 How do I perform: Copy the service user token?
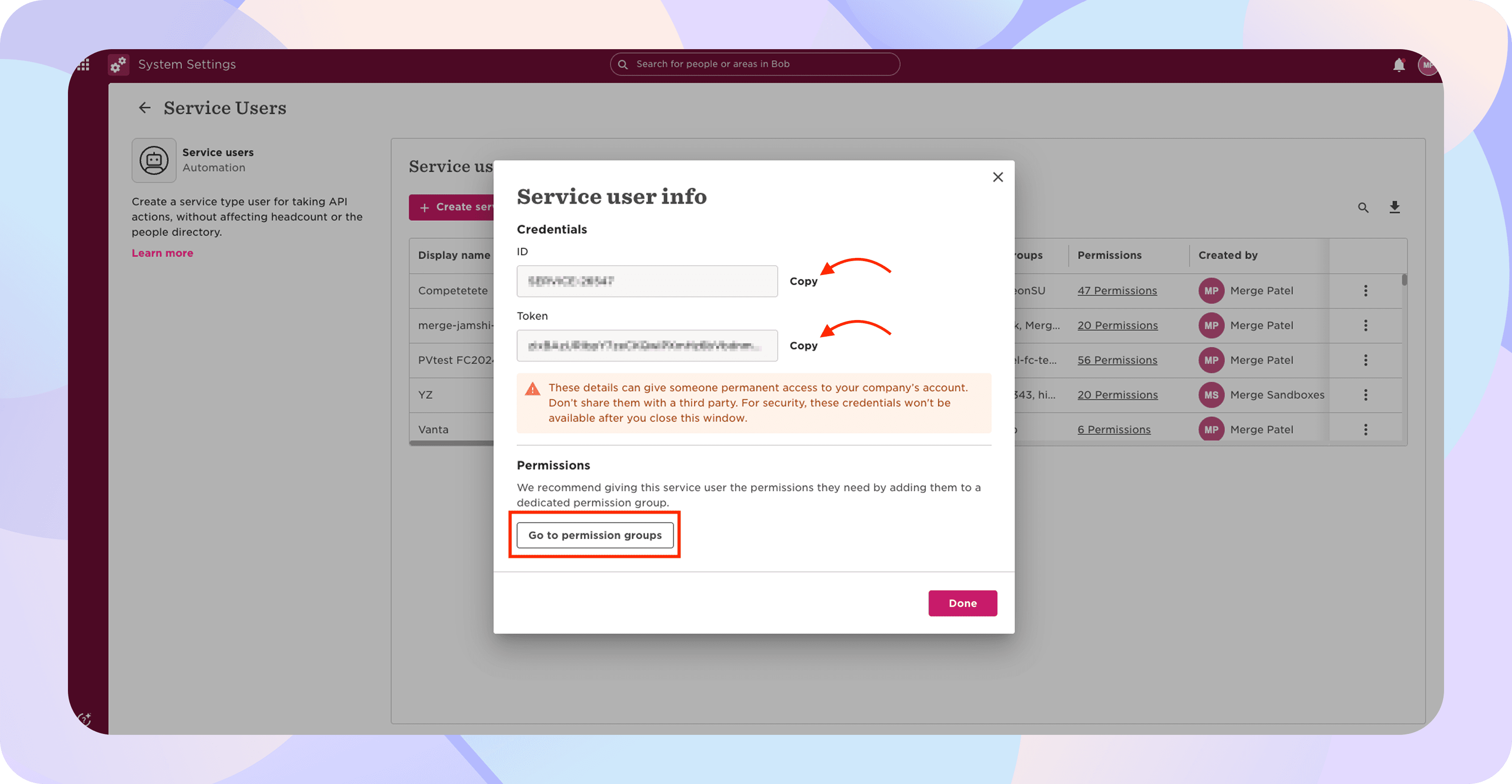click(x=803, y=346)
